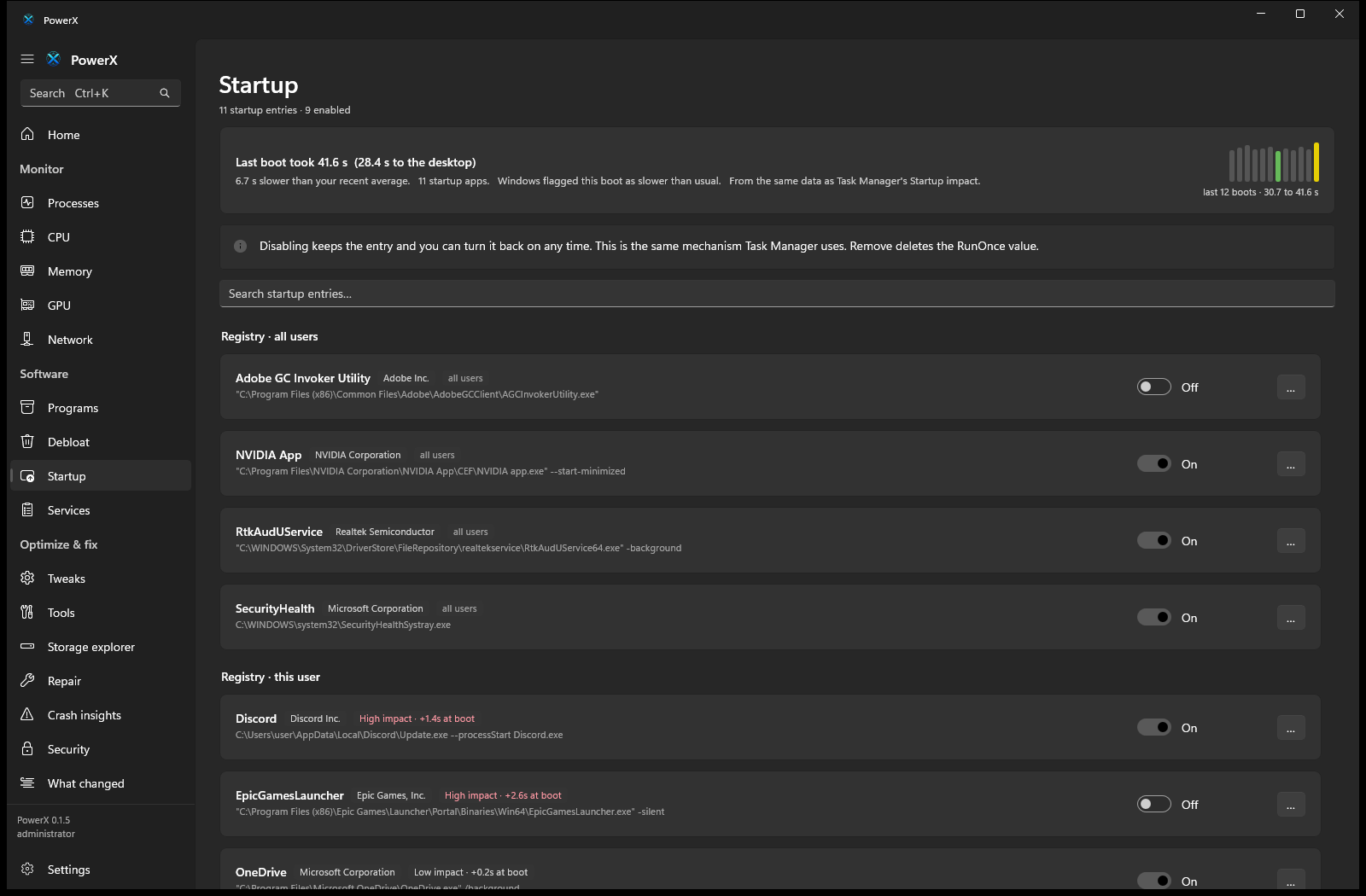Open more options for NVIDIA App

point(1291,464)
